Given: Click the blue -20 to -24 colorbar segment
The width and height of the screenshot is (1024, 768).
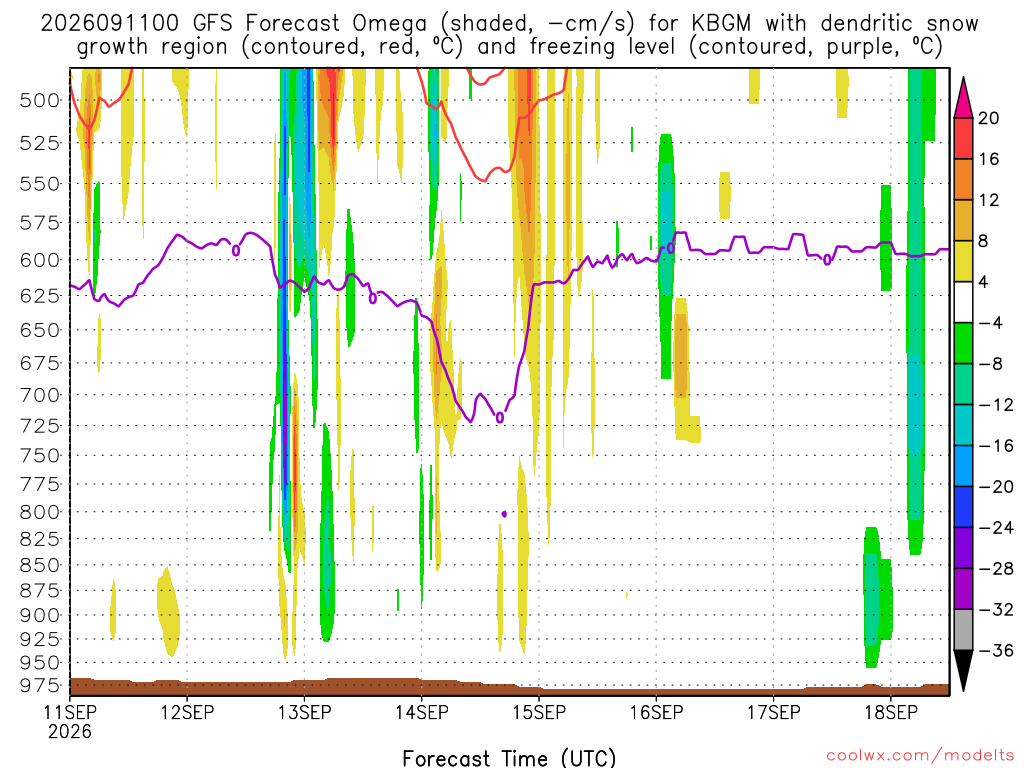Looking at the screenshot, I should tap(963, 507).
